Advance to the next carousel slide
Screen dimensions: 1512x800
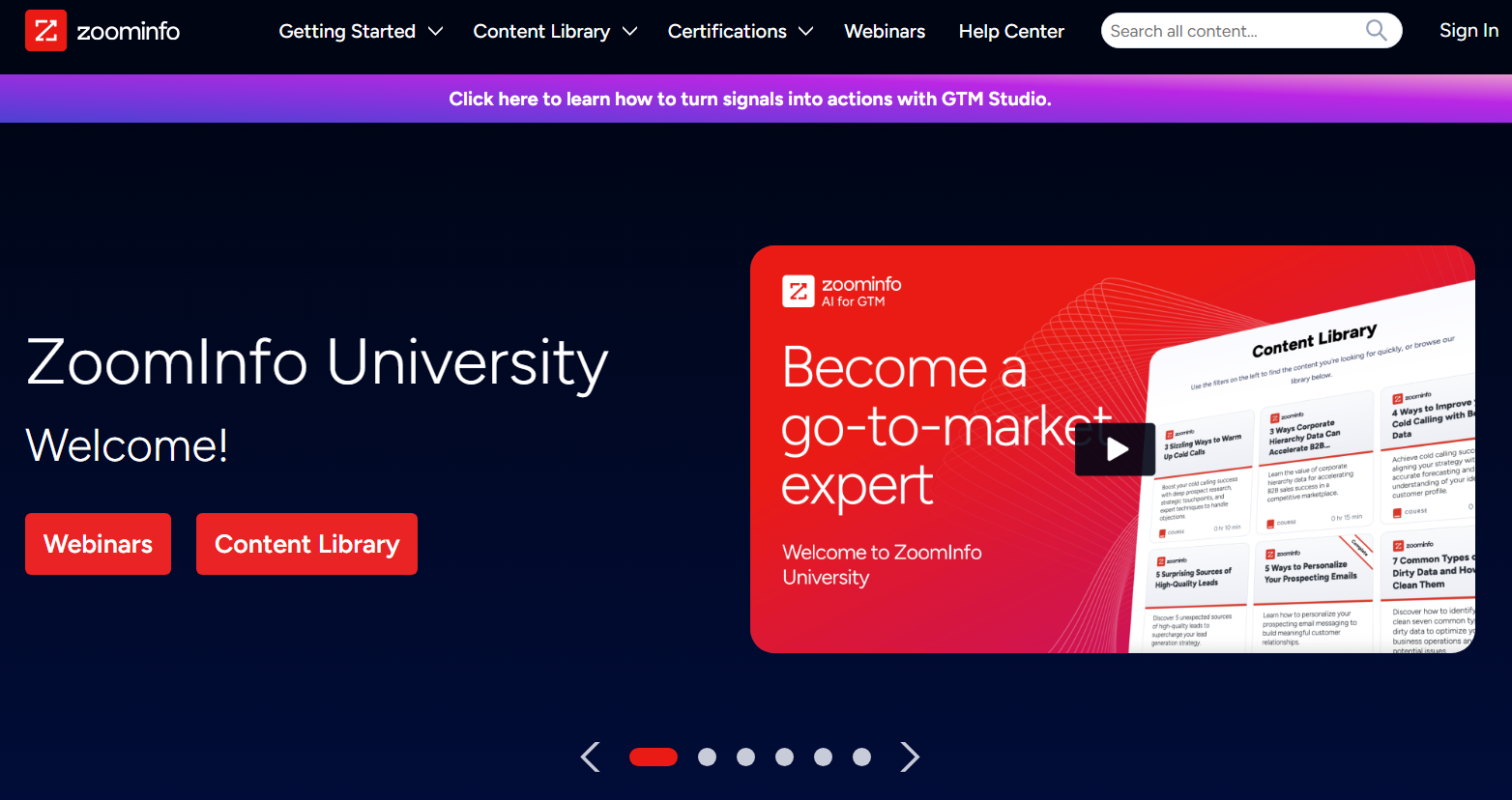point(910,757)
